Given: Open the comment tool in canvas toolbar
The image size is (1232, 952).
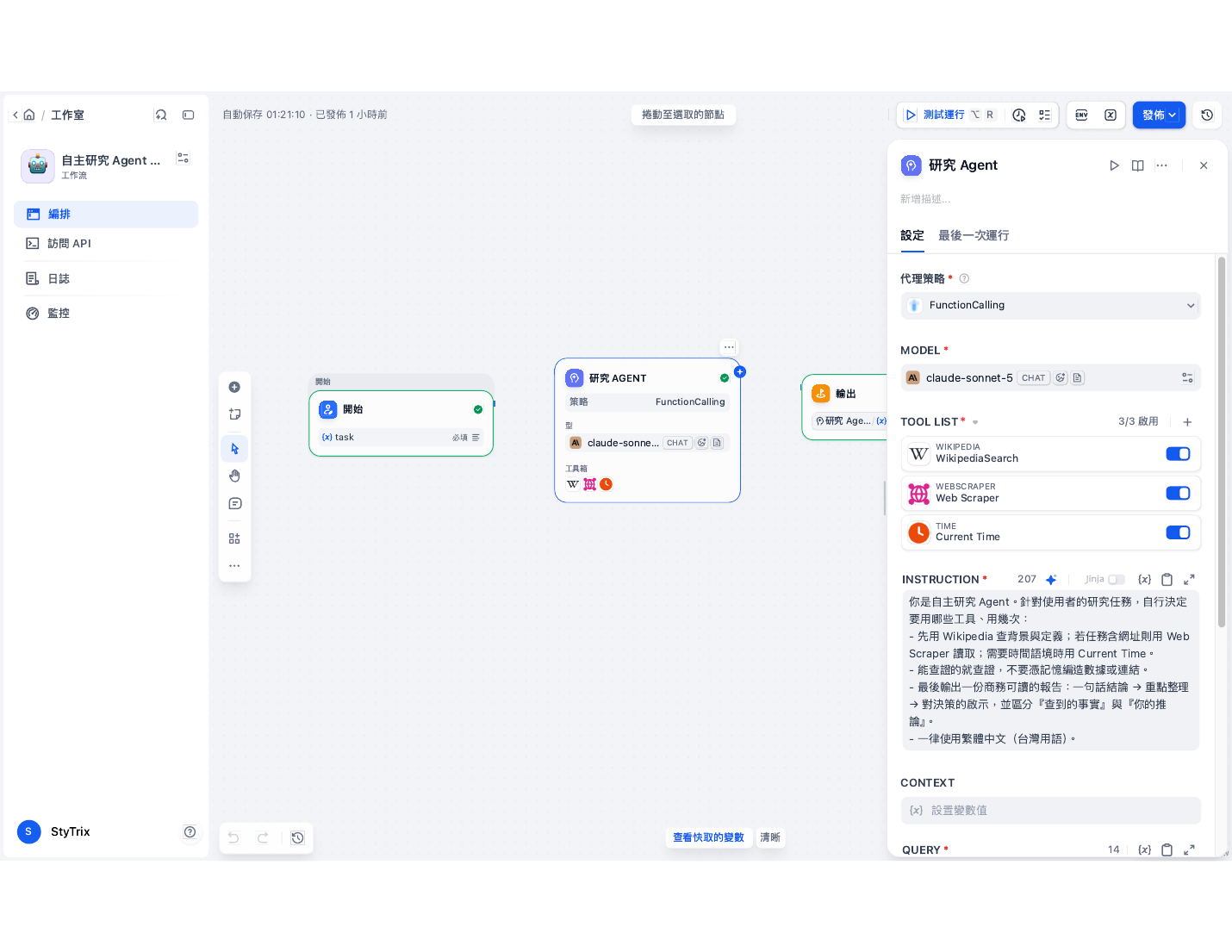Looking at the screenshot, I should click(234, 504).
